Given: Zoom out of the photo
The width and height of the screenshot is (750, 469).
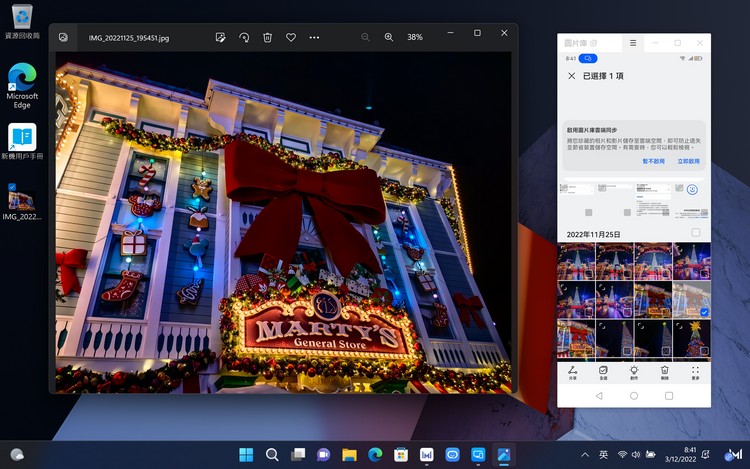Looking at the screenshot, I should (x=365, y=37).
